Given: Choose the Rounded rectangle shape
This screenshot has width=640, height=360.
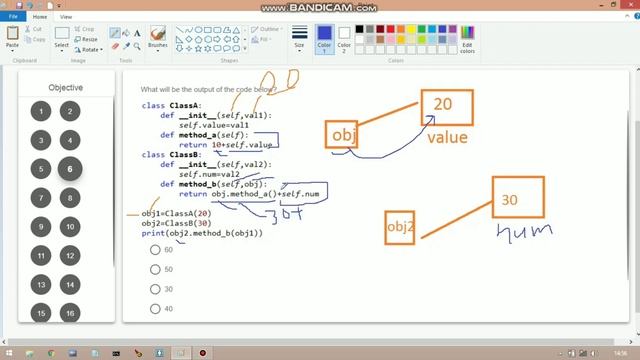Looking at the screenshot, I should (x=217, y=30).
